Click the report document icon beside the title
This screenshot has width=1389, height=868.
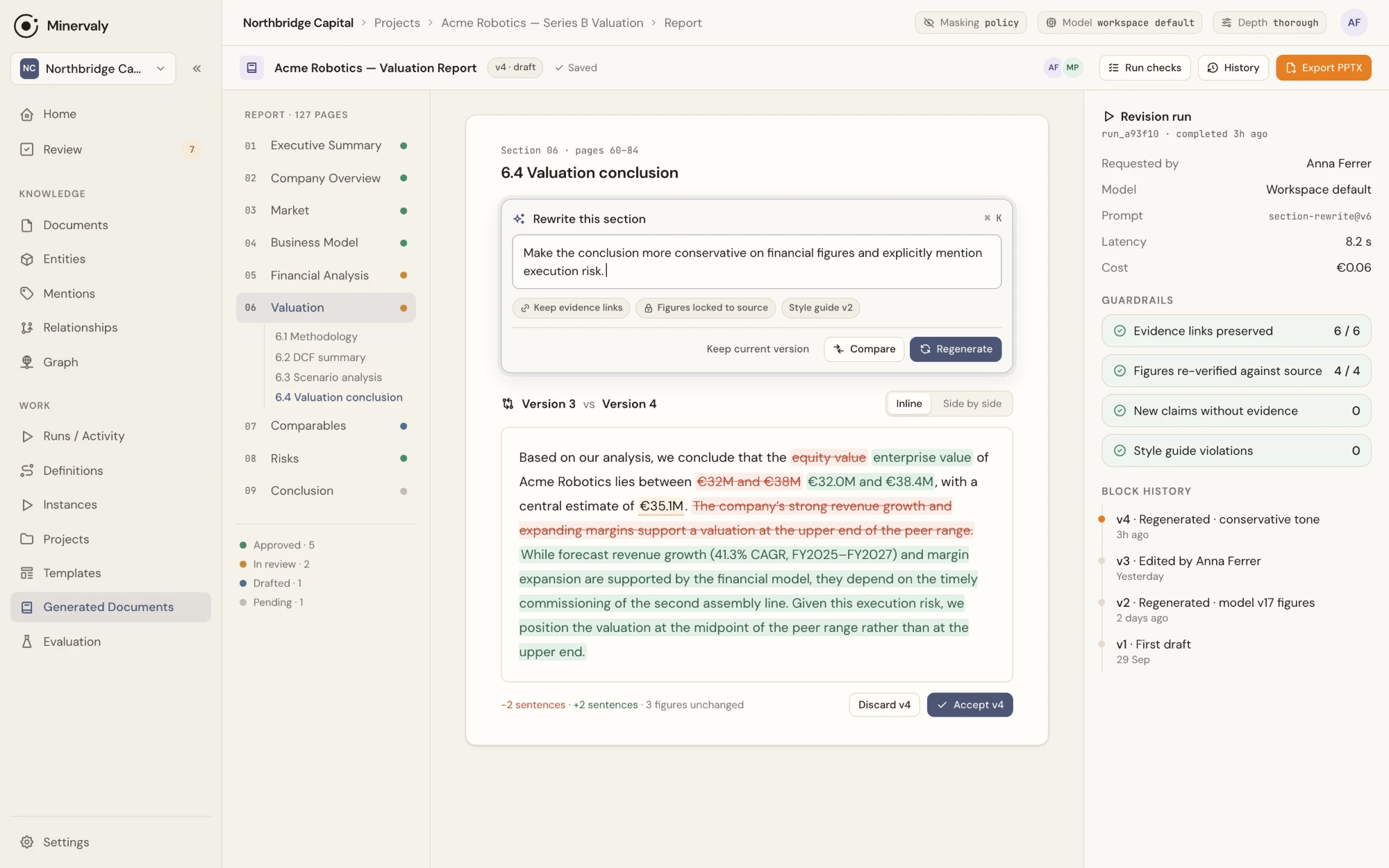(251, 67)
